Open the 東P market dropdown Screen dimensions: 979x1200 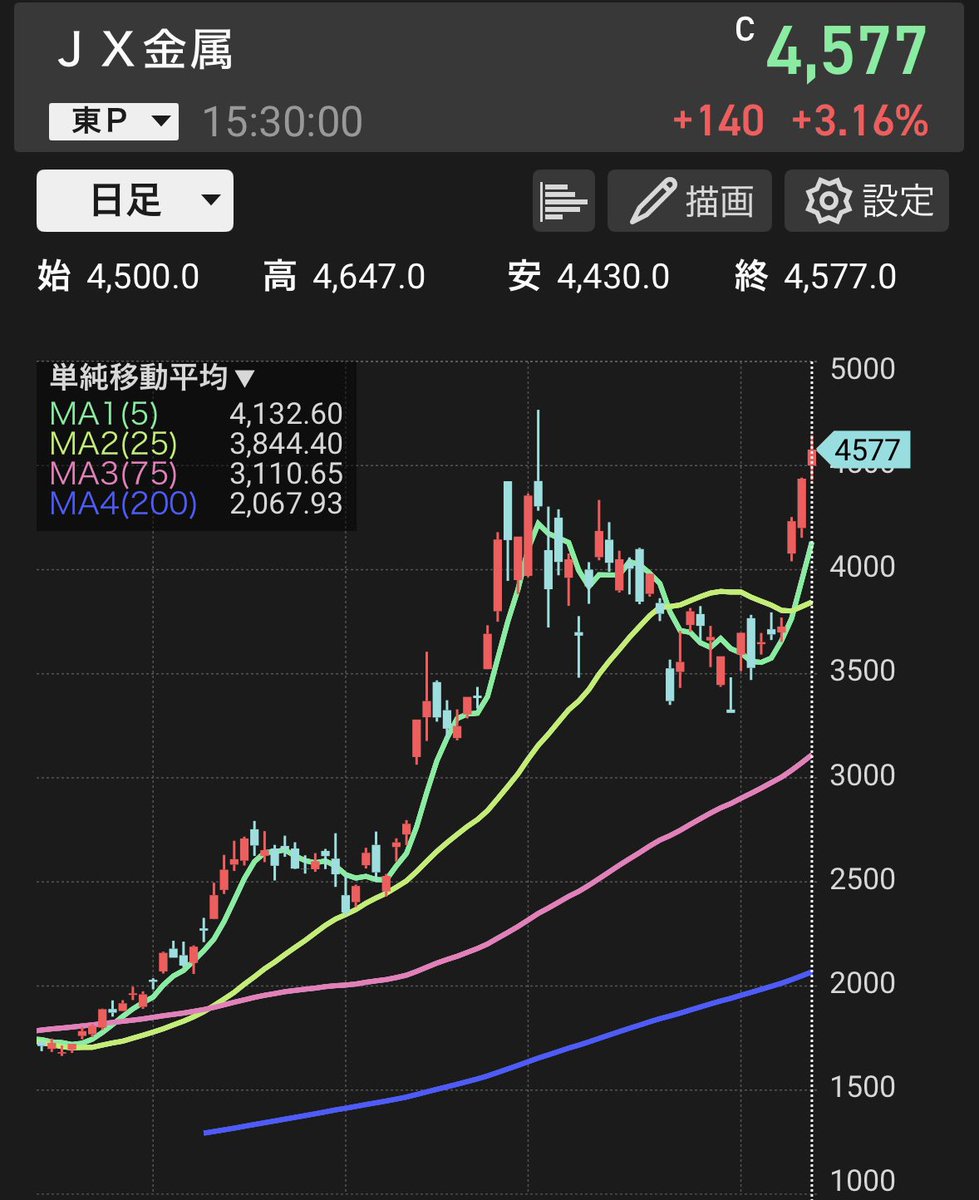pos(114,123)
